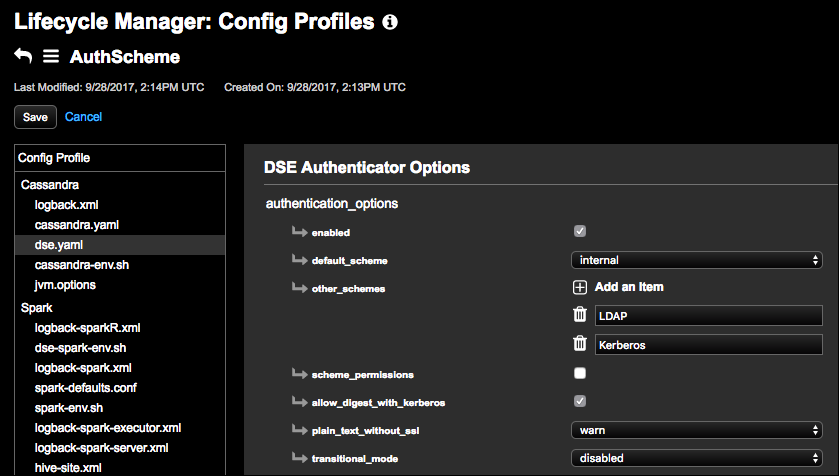Click the Cancel link
This screenshot has width=839, height=476.
click(x=83, y=117)
